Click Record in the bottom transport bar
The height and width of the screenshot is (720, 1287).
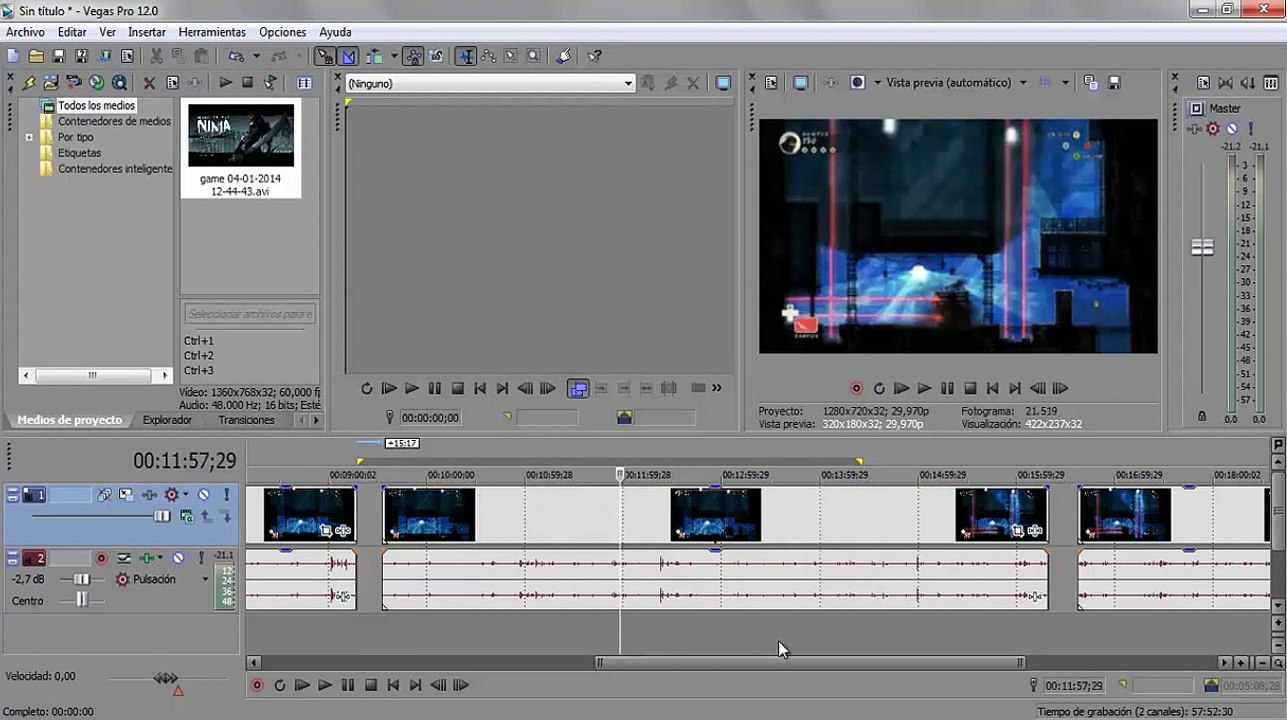tap(257, 685)
